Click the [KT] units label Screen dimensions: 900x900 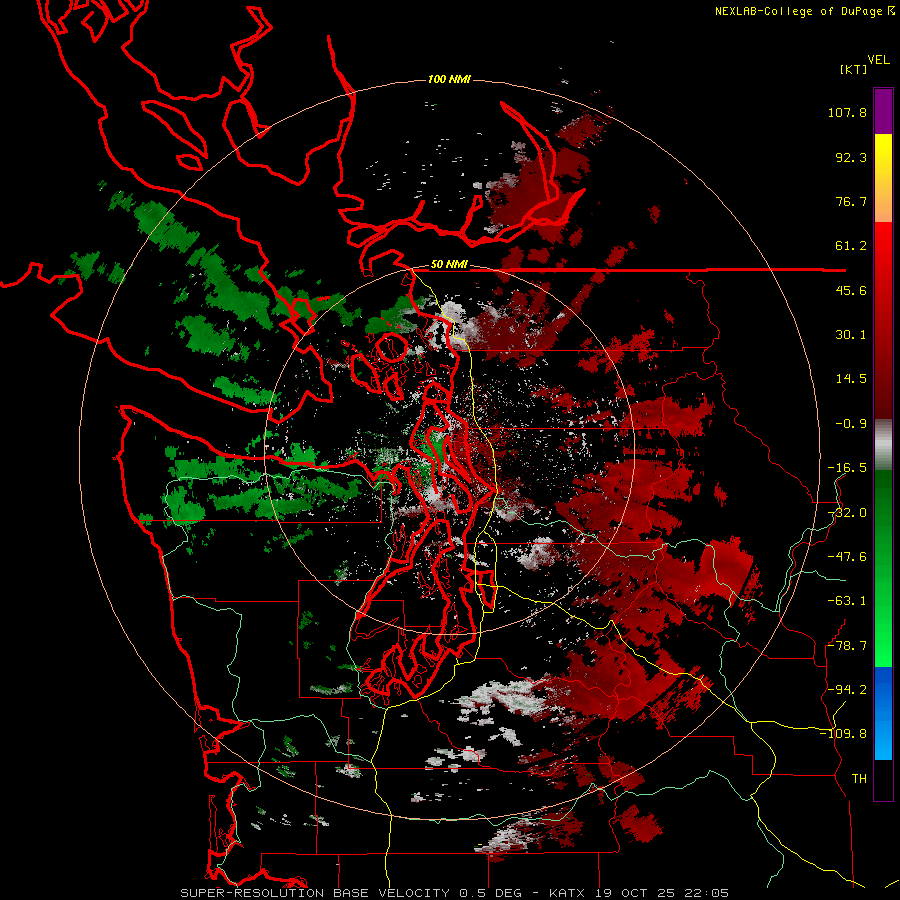[853, 69]
